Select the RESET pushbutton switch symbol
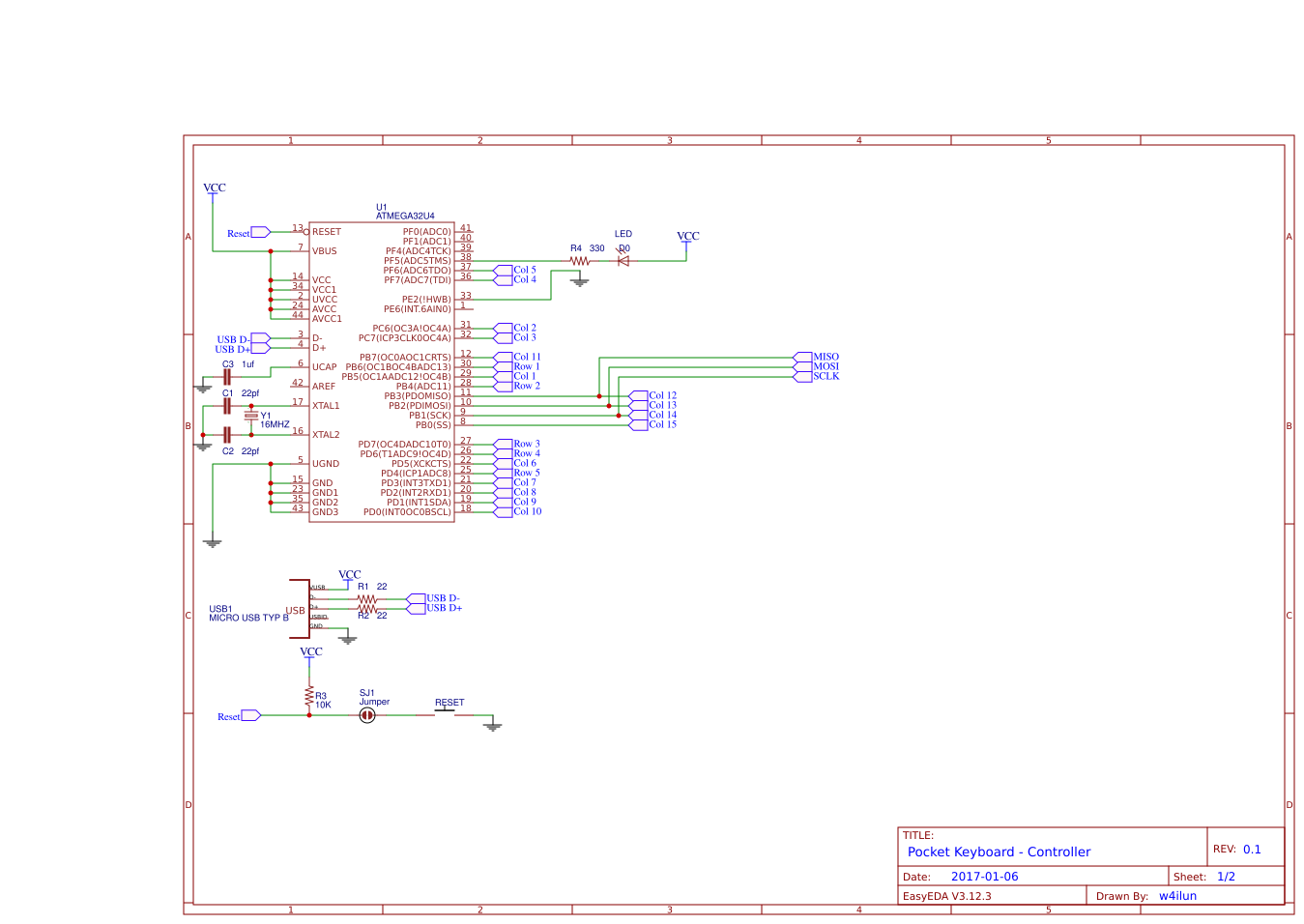1304x924 pixels. (x=445, y=712)
